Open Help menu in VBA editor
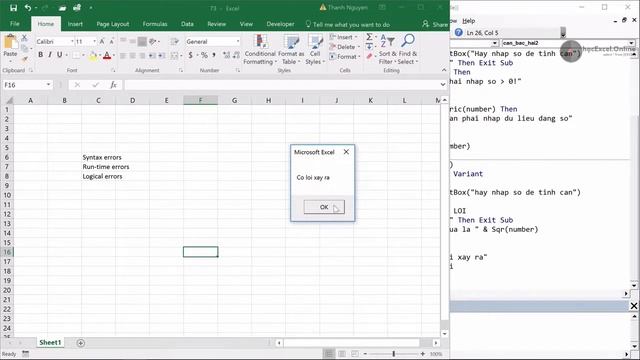 tap(469, 21)
